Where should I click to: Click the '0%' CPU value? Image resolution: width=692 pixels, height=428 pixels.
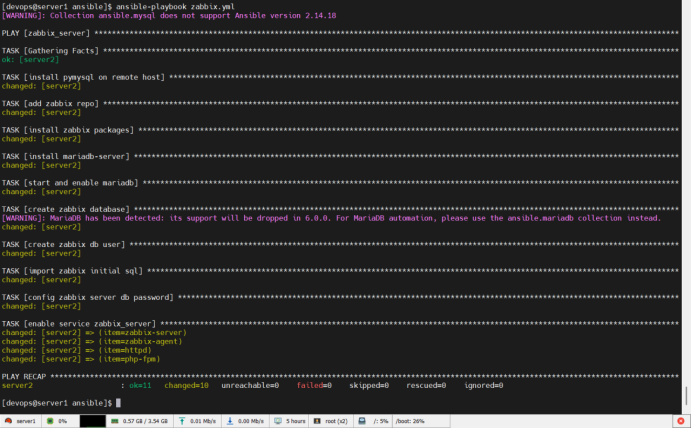click(x=62, y=421)
